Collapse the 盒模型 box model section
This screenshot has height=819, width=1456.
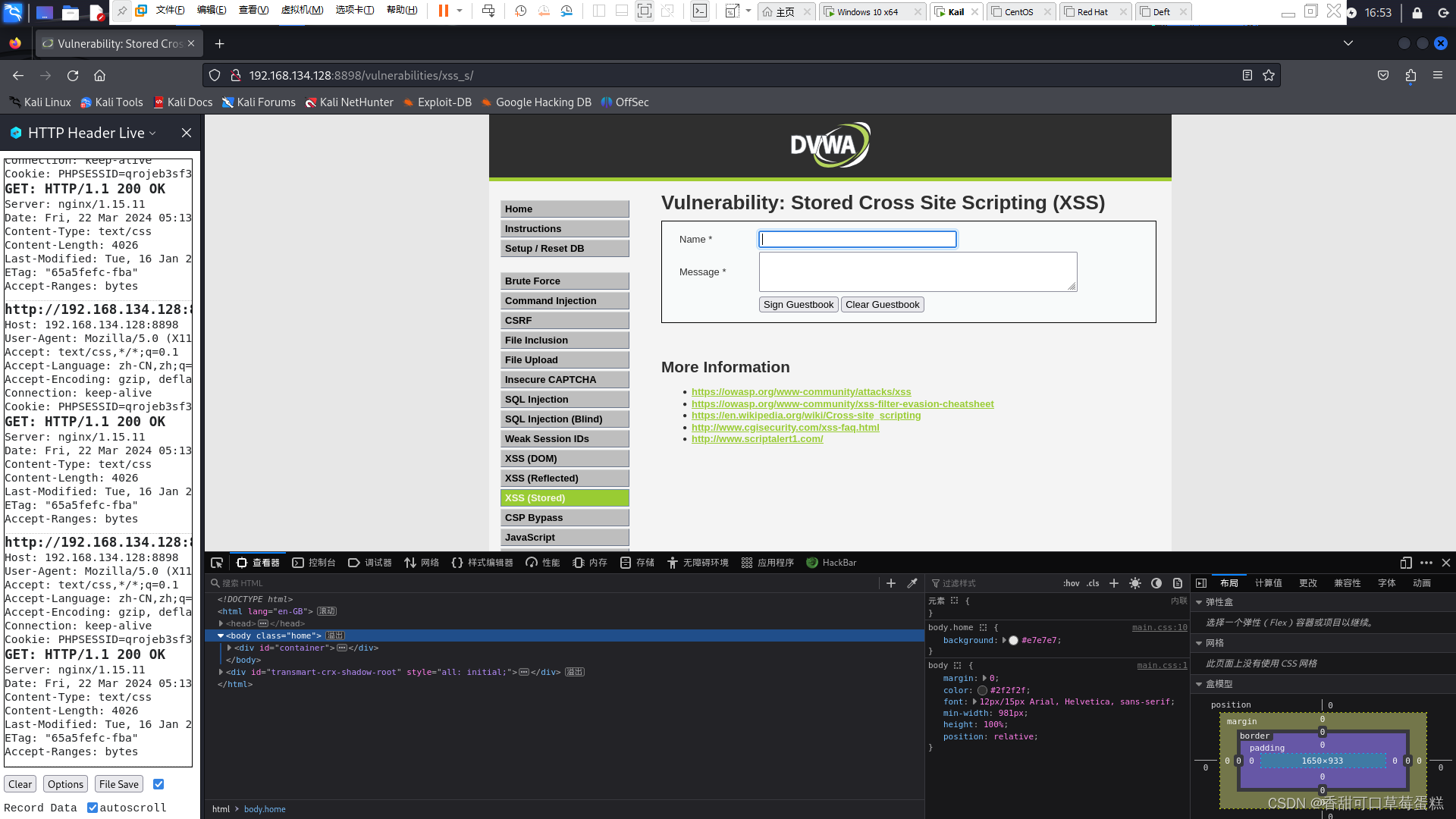click(x=1199, y=683)
